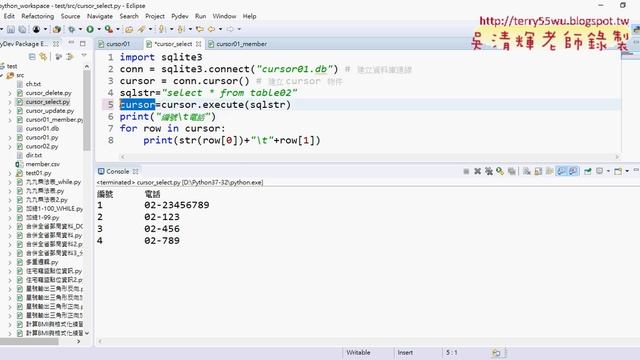Select ch.txt file in tree
The height and width of the screenshot is (360, 640).
tap(33, 84)
